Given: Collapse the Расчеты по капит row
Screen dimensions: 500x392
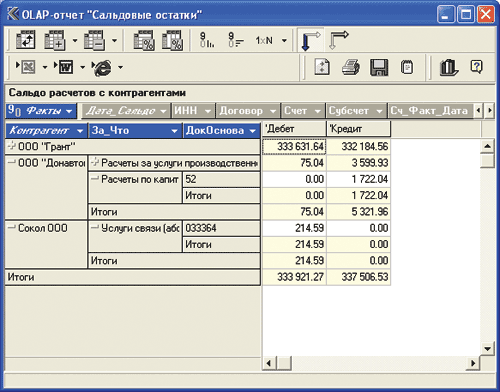Looking at the screenshot, I should pos(95,179).
